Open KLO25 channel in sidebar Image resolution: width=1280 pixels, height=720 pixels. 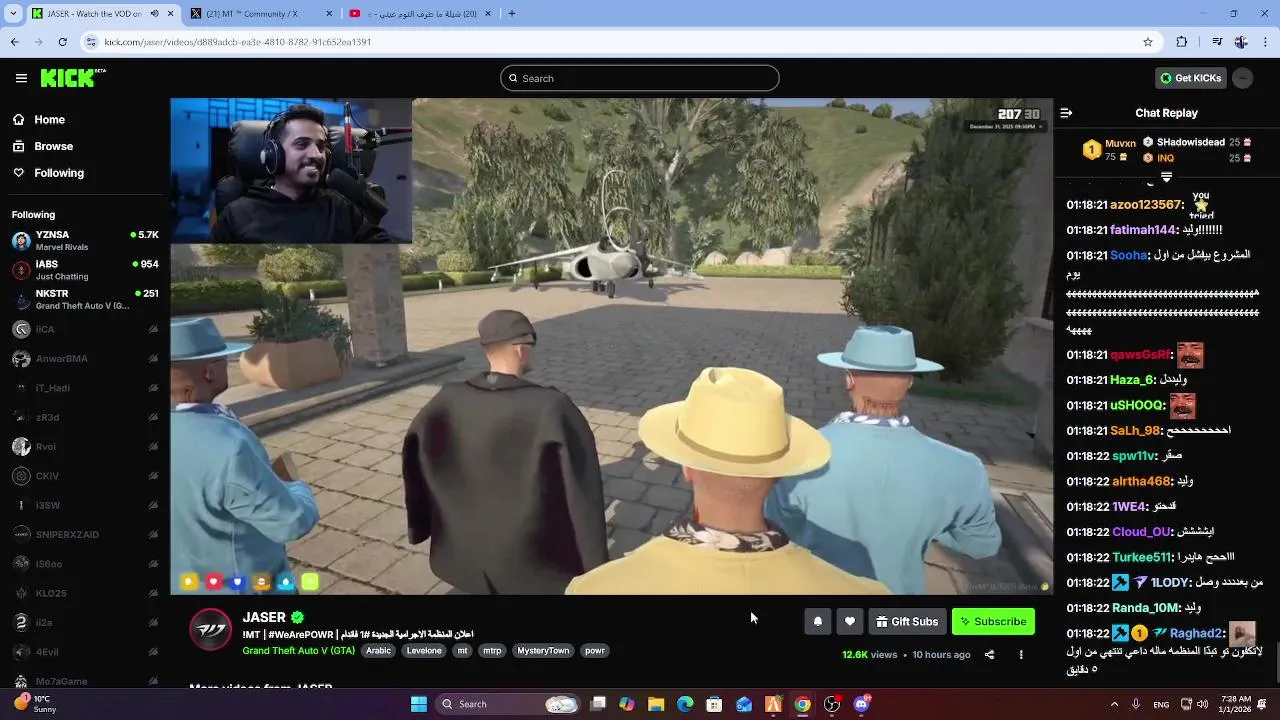coord(85,593)
